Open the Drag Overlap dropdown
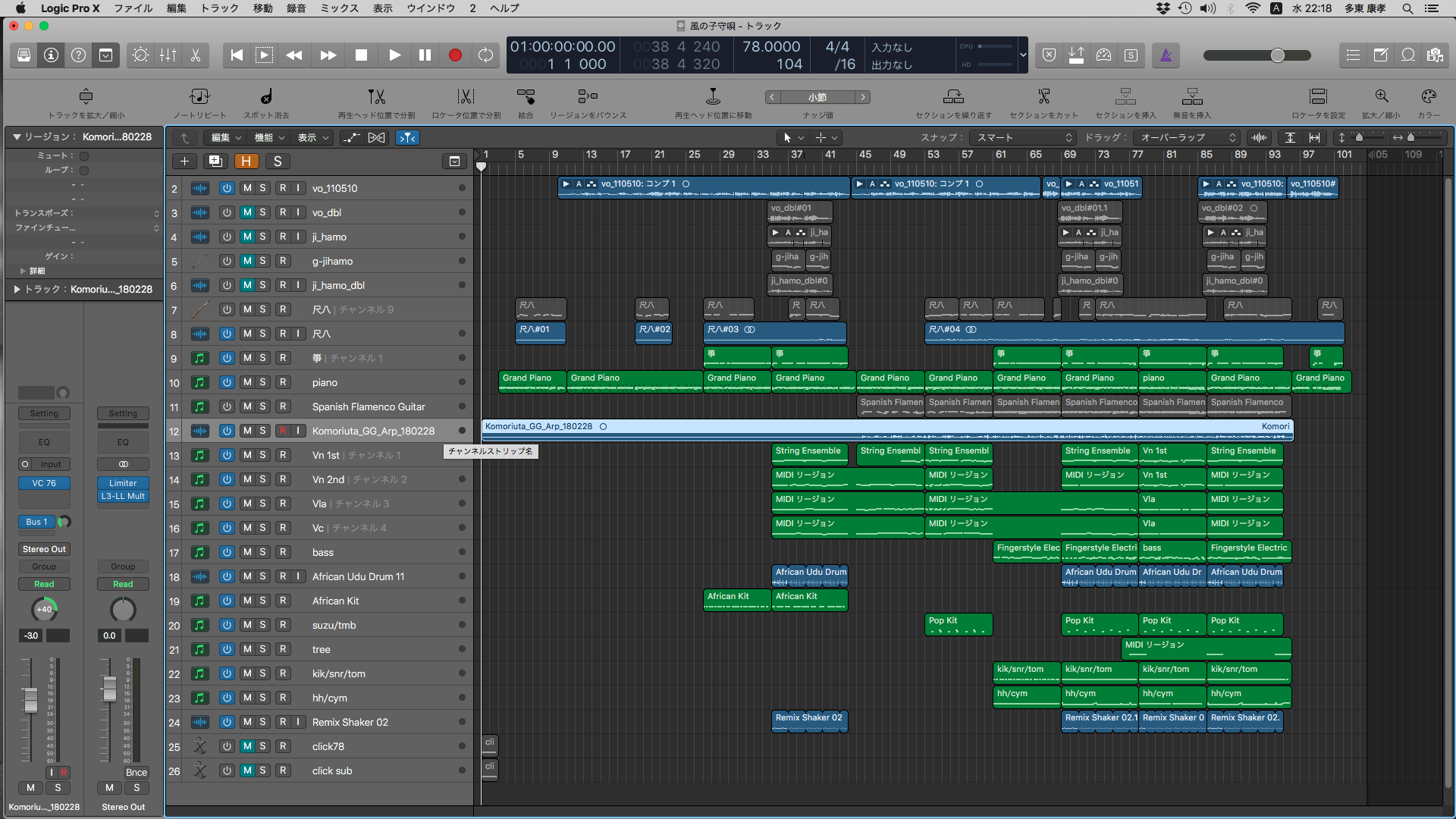 pos(1188,137)
